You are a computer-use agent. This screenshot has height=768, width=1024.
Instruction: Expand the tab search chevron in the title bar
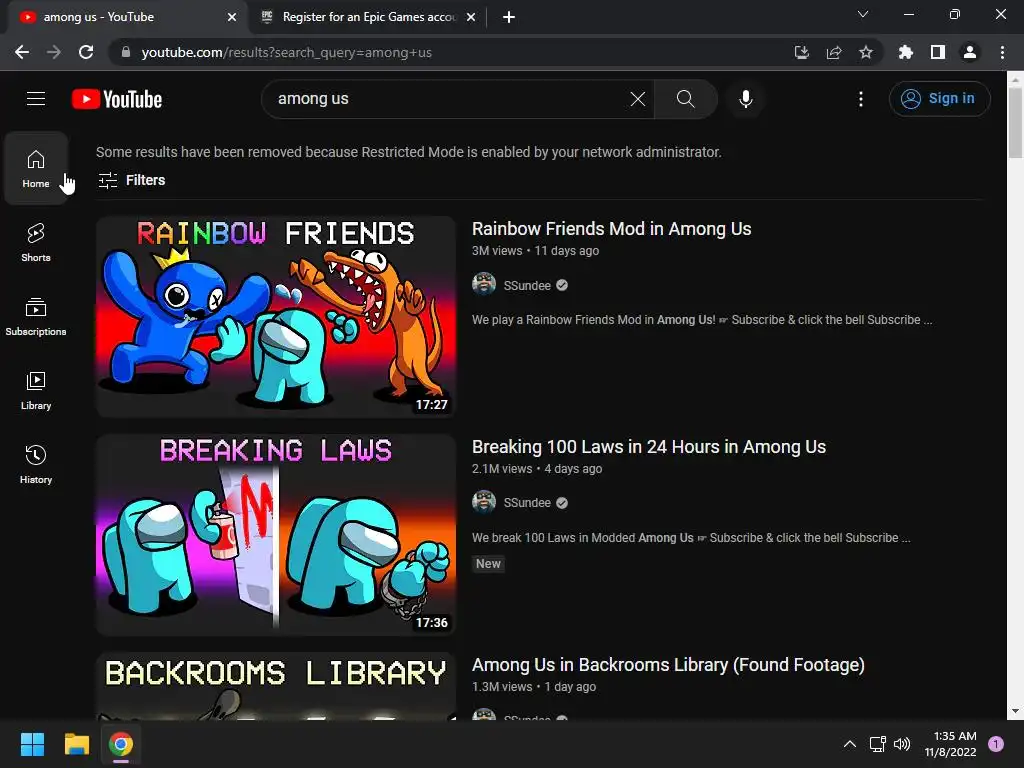click(x=863, y=14)
